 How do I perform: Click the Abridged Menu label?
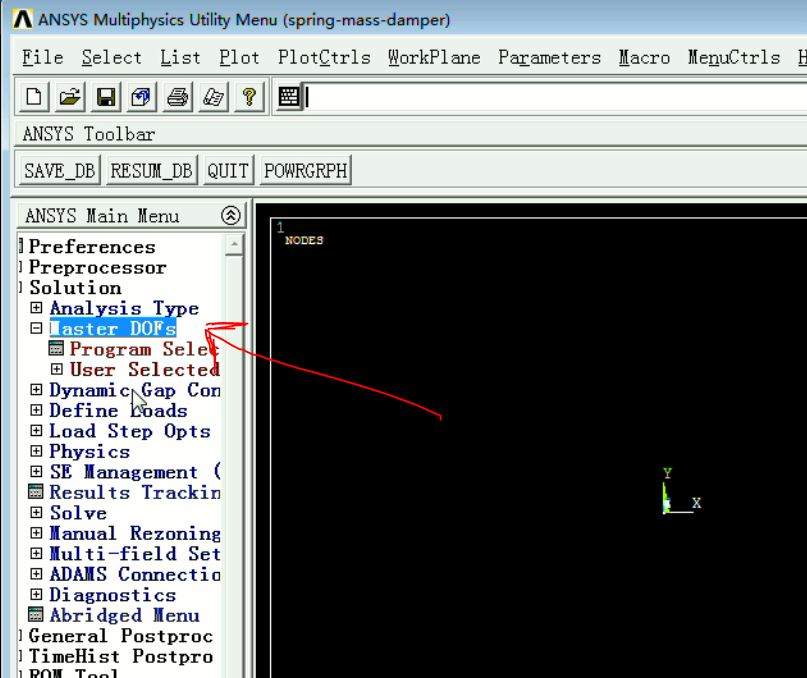point(125,615)
